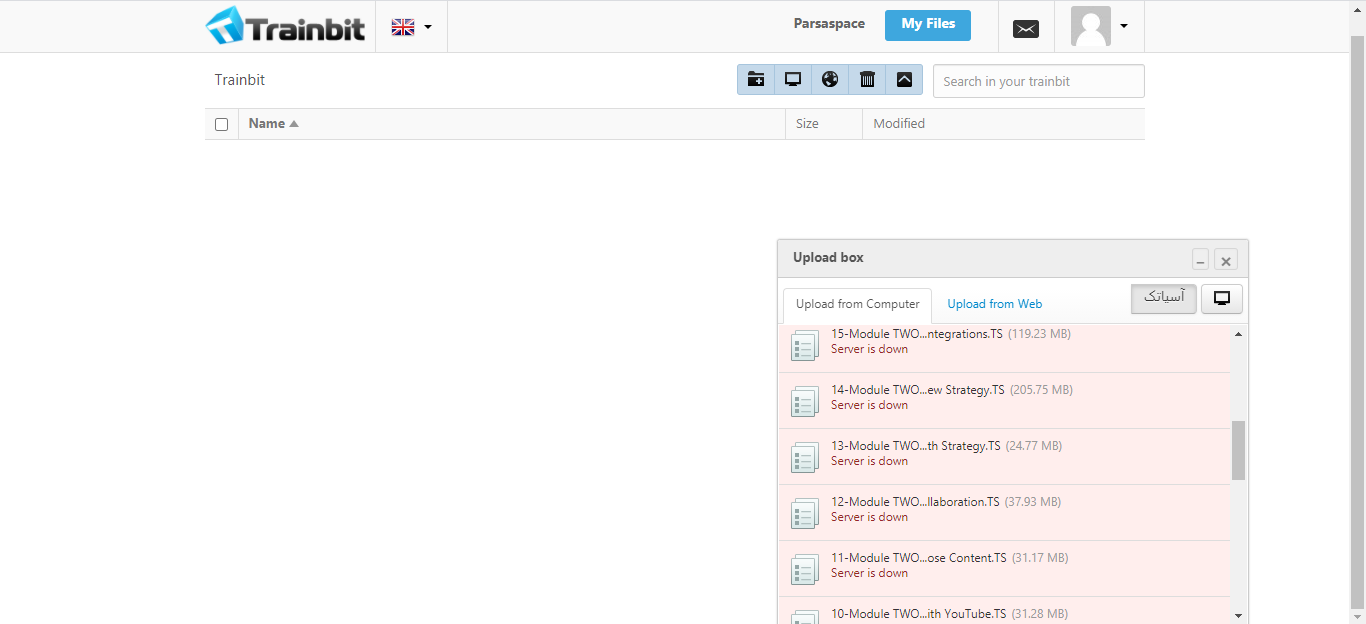The width and height of the screenshot is (1366, 624).
Task: Expand the user avatar account menu
Action: click(1099, 26)
